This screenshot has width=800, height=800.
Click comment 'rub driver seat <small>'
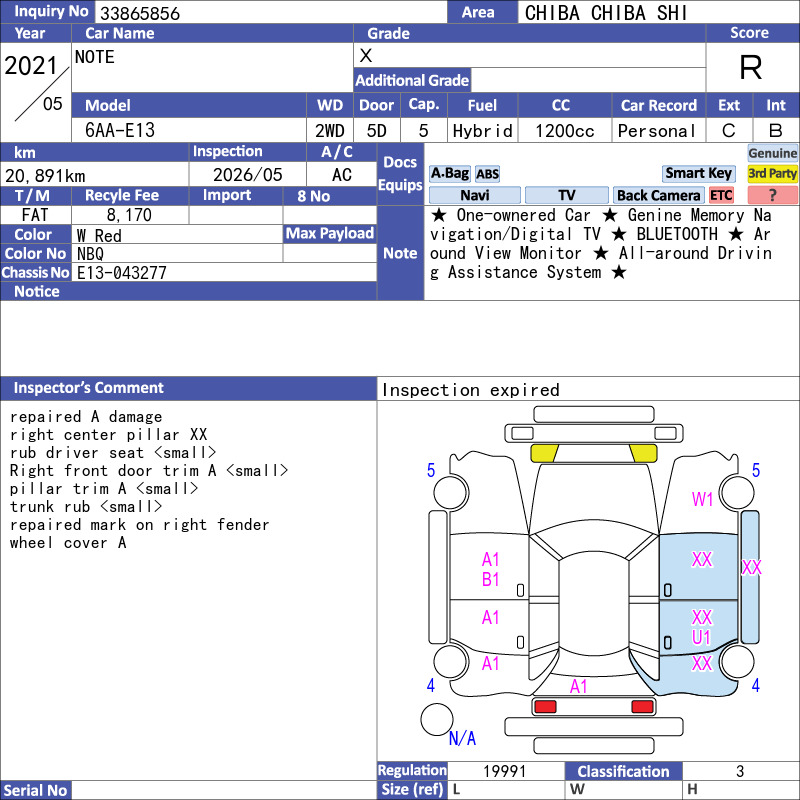click(x=113, y=453)
